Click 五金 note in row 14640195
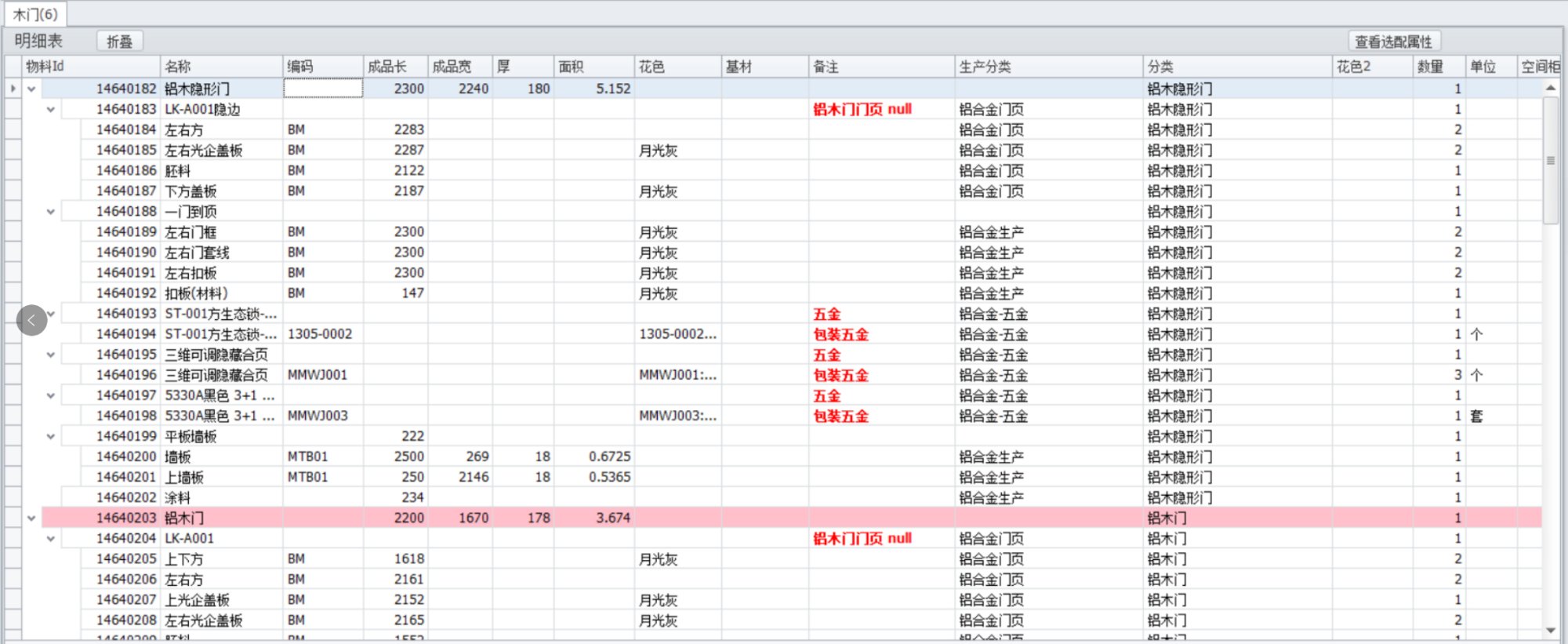This screenshot has width=1568, height=644. [x=827, y=355]
